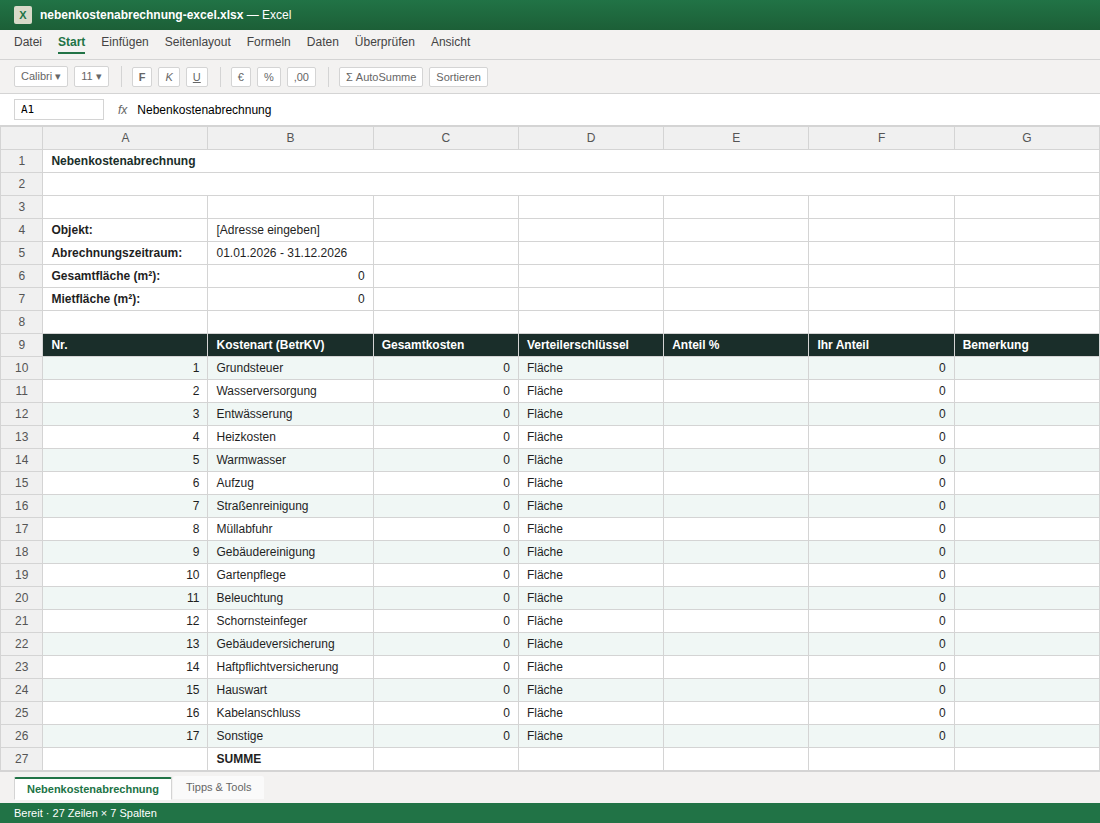Click the 01.01.2026 - 31.12.2026 cell
The image size is (1100, 823).
point(290,253)
